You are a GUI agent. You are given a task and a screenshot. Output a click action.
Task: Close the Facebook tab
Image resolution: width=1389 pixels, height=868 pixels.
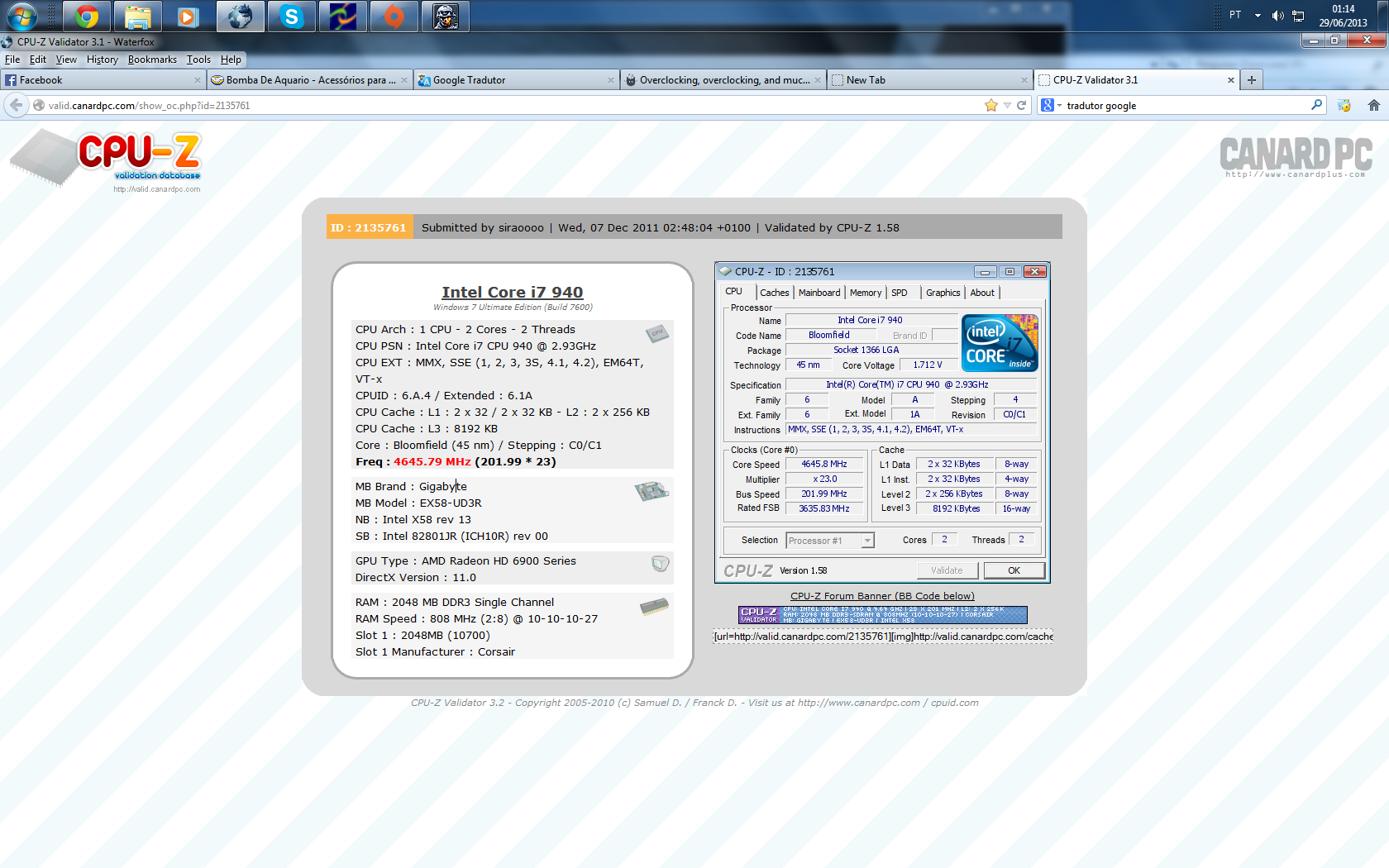[x=197, y=80]
